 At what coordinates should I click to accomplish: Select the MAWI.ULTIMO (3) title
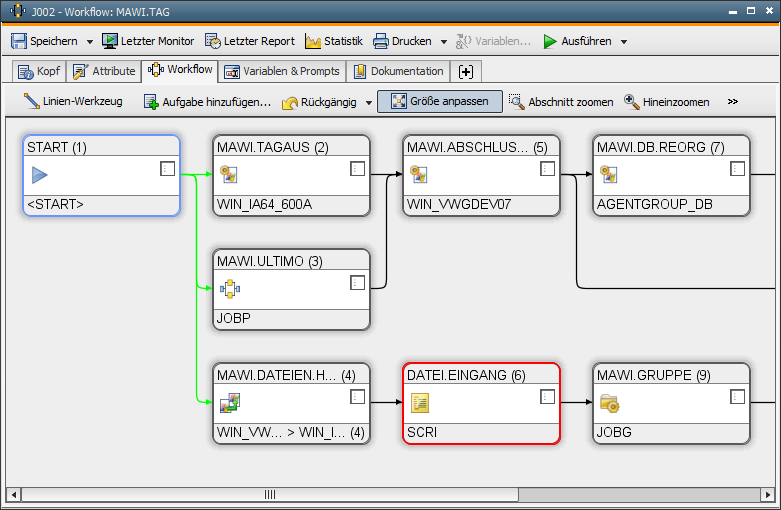pyautogui.click(x=269, y=261)
